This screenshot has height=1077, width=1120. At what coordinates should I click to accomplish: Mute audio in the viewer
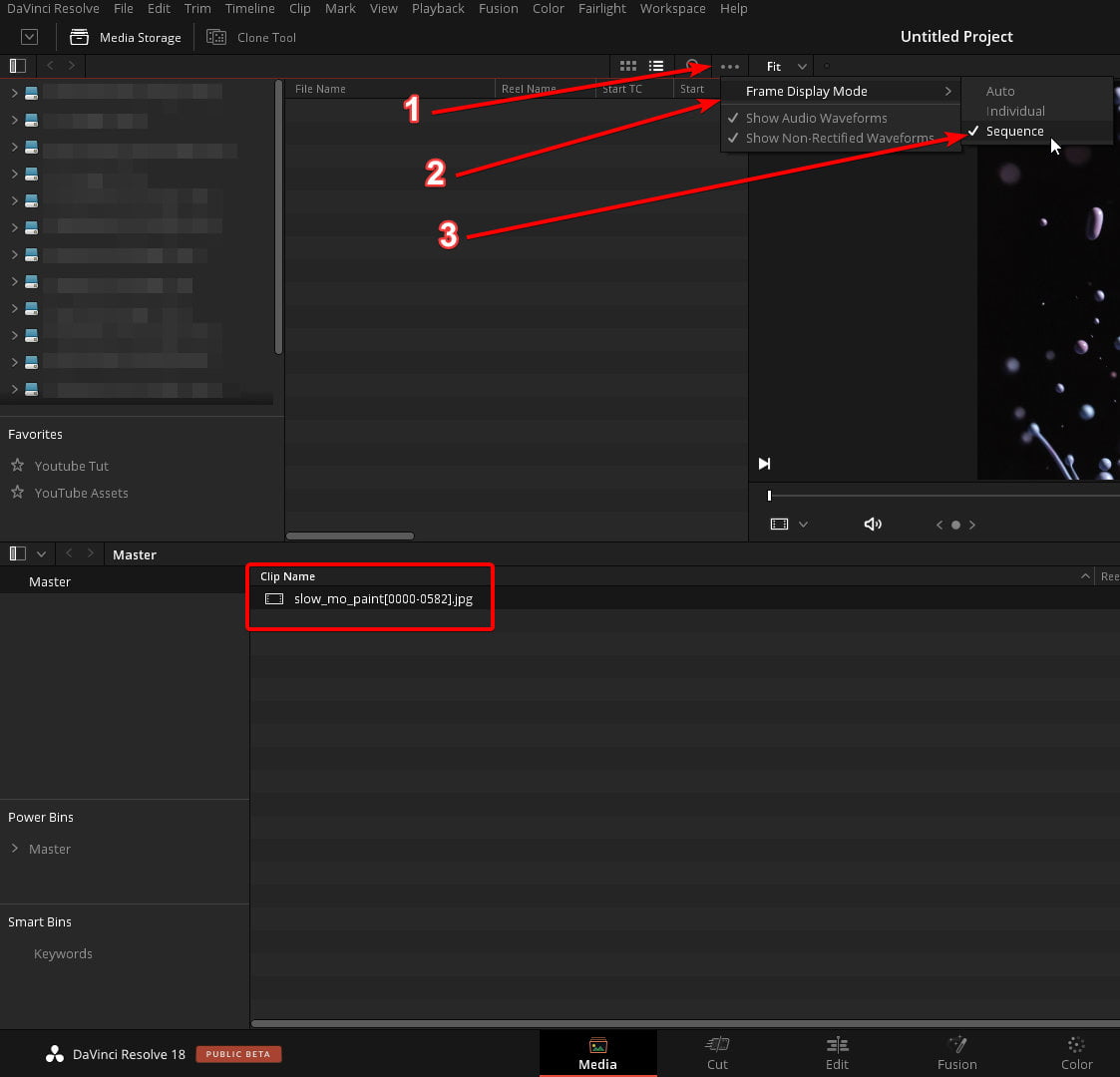pyautogui.click(x=873, y=524)
